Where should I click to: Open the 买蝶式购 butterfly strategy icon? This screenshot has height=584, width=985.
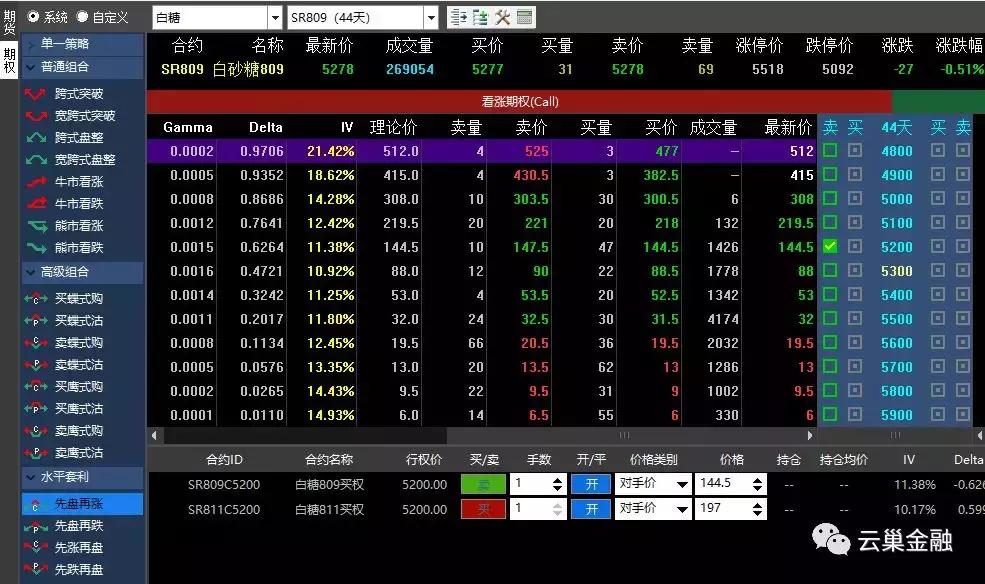pyautogui.click(x=35, y=298)
